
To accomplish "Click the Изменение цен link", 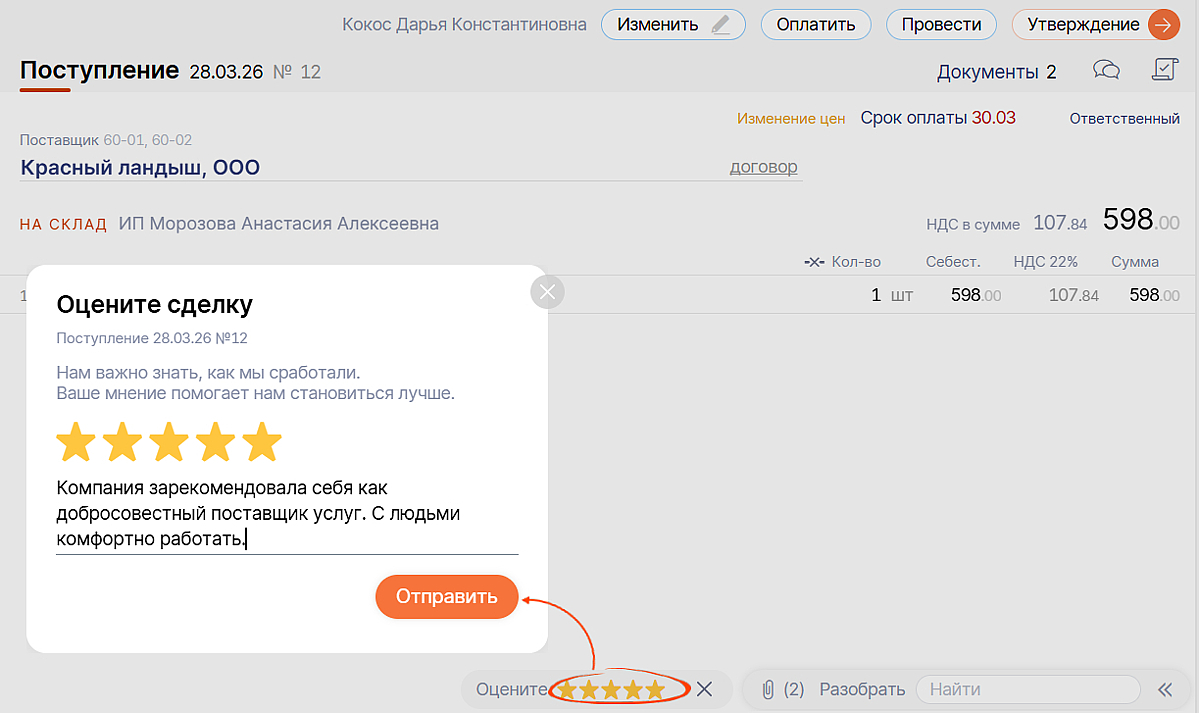I will [x=791, y=118].
